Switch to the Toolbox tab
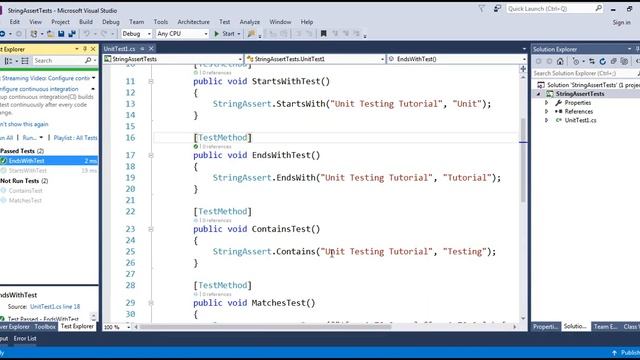The width and height of the screenshot is (640, 360). coord(45,327)
